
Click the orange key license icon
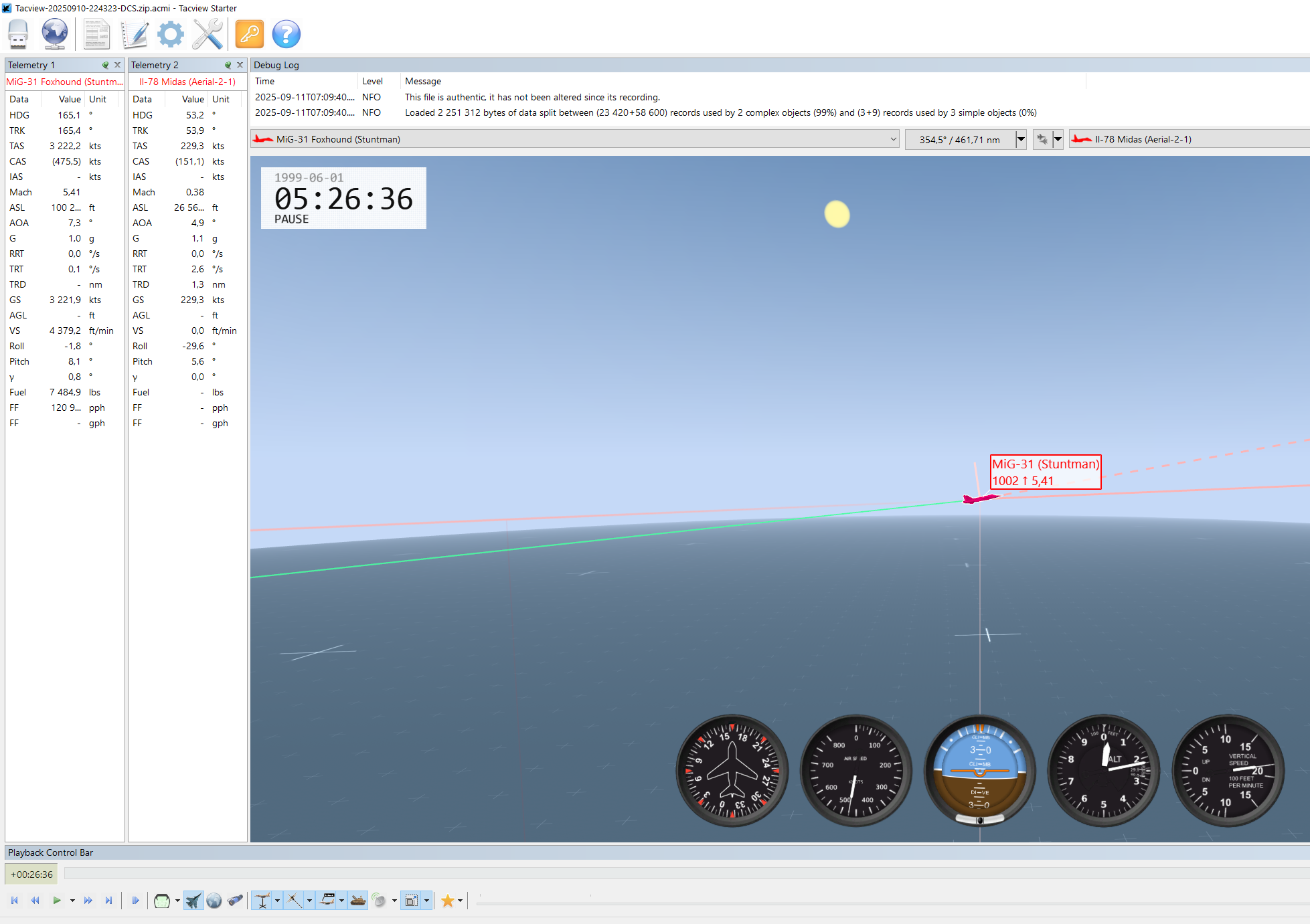tap(250, 34)
